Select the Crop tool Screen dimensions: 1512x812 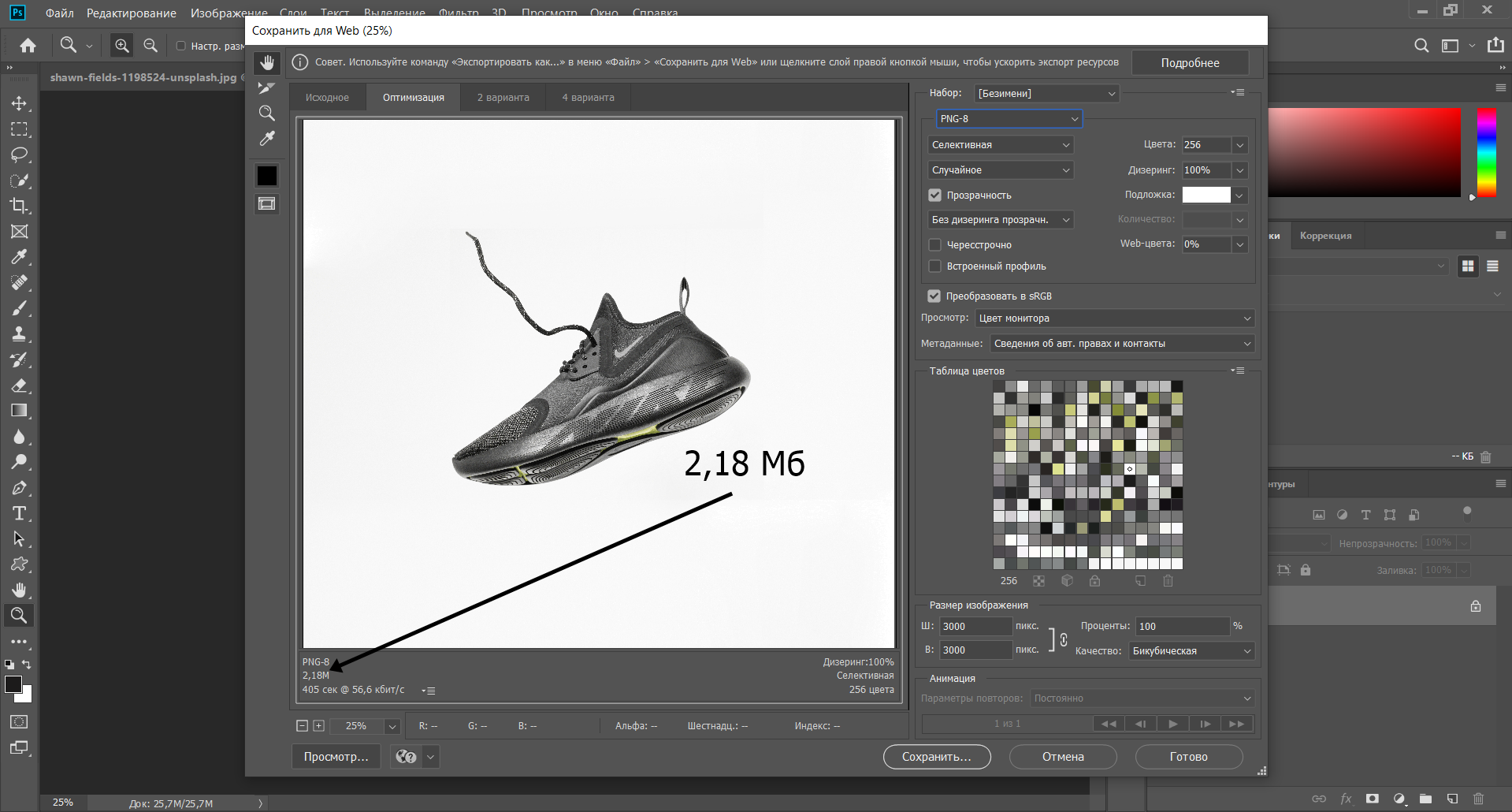[x=20, y=206]
